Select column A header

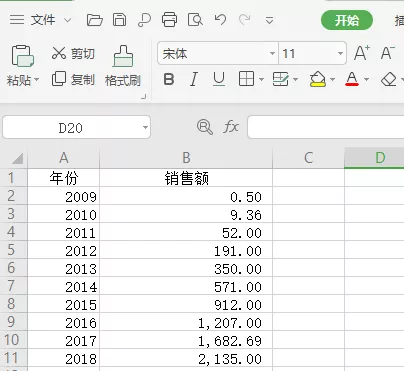tap(64, 158)
